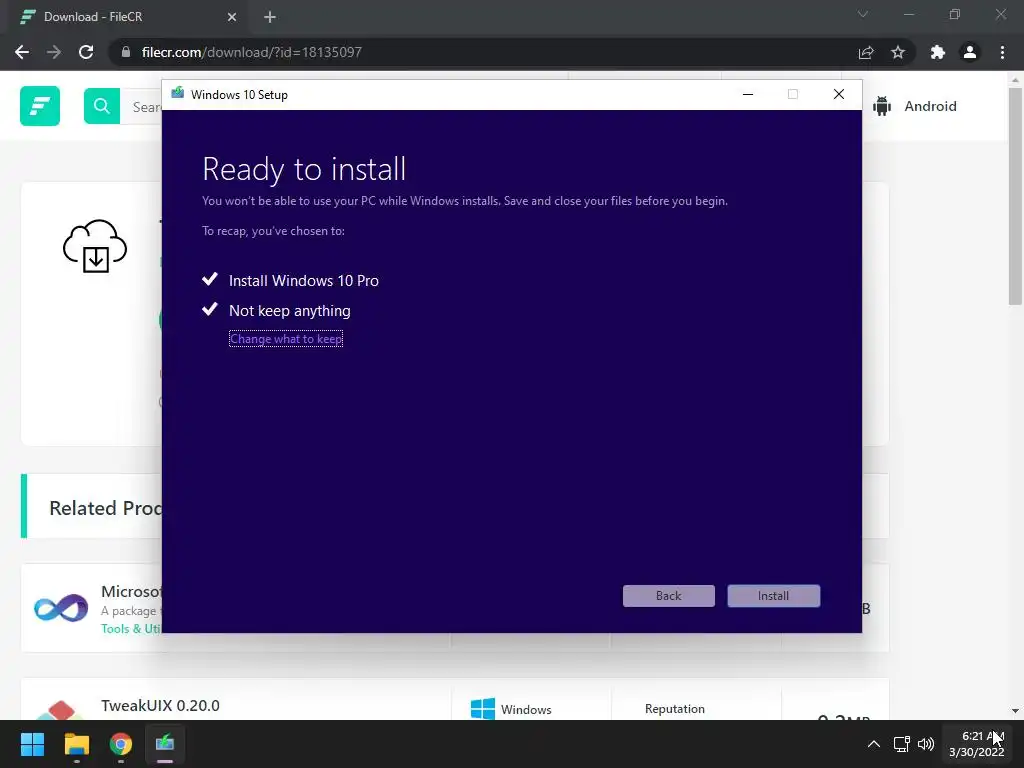Click the lock icon in the address bar
Viewport: 1024px width, 768px height.
coord(126,52)
